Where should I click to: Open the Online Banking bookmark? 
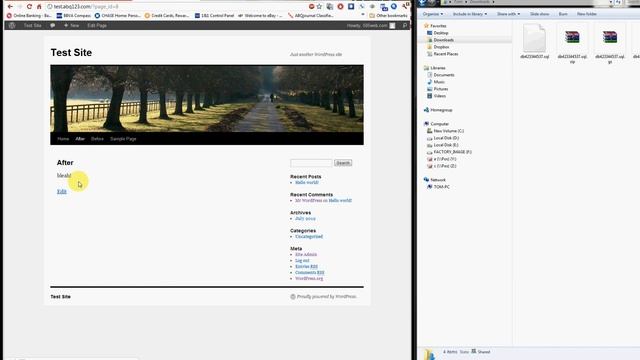click(x=29, y=16)
